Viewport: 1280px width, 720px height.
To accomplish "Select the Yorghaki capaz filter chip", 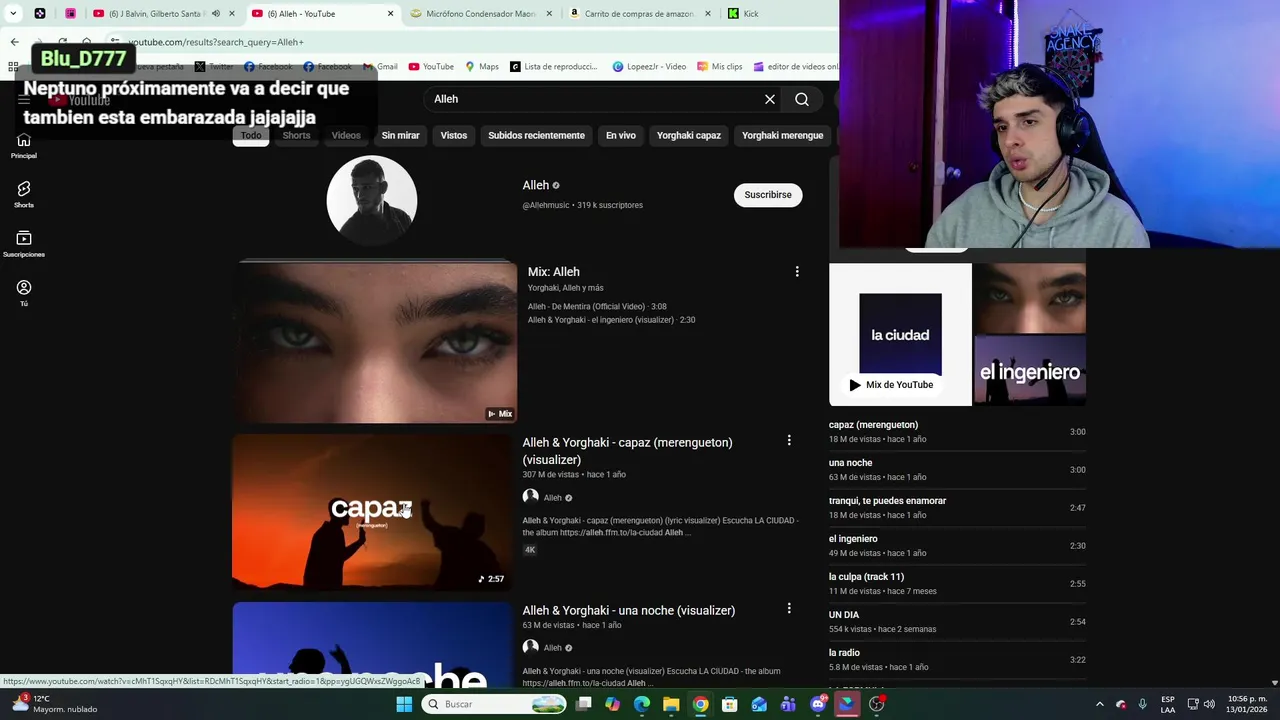I will coord(689,135).
